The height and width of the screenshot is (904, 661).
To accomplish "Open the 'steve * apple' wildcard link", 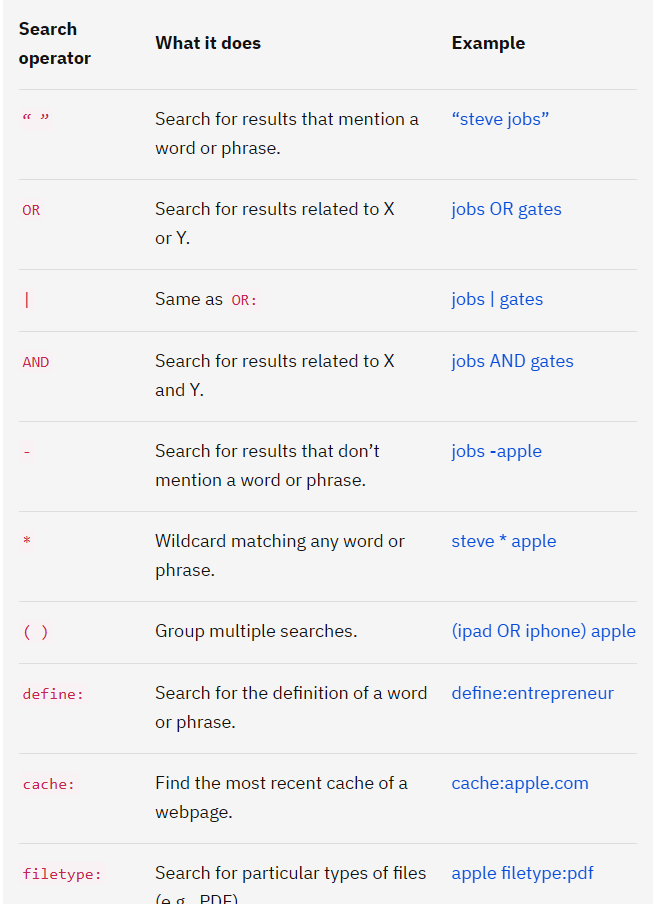I will (x=503, y=541).
